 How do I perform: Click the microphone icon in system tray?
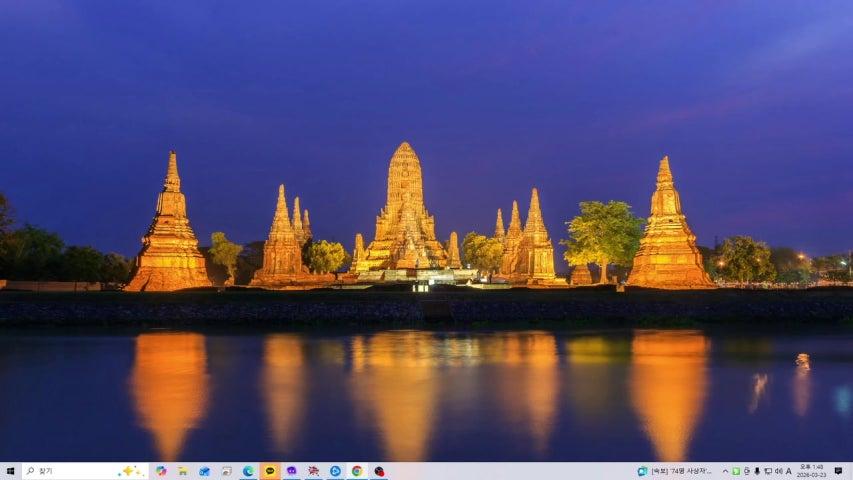click(x=756, y=471)
